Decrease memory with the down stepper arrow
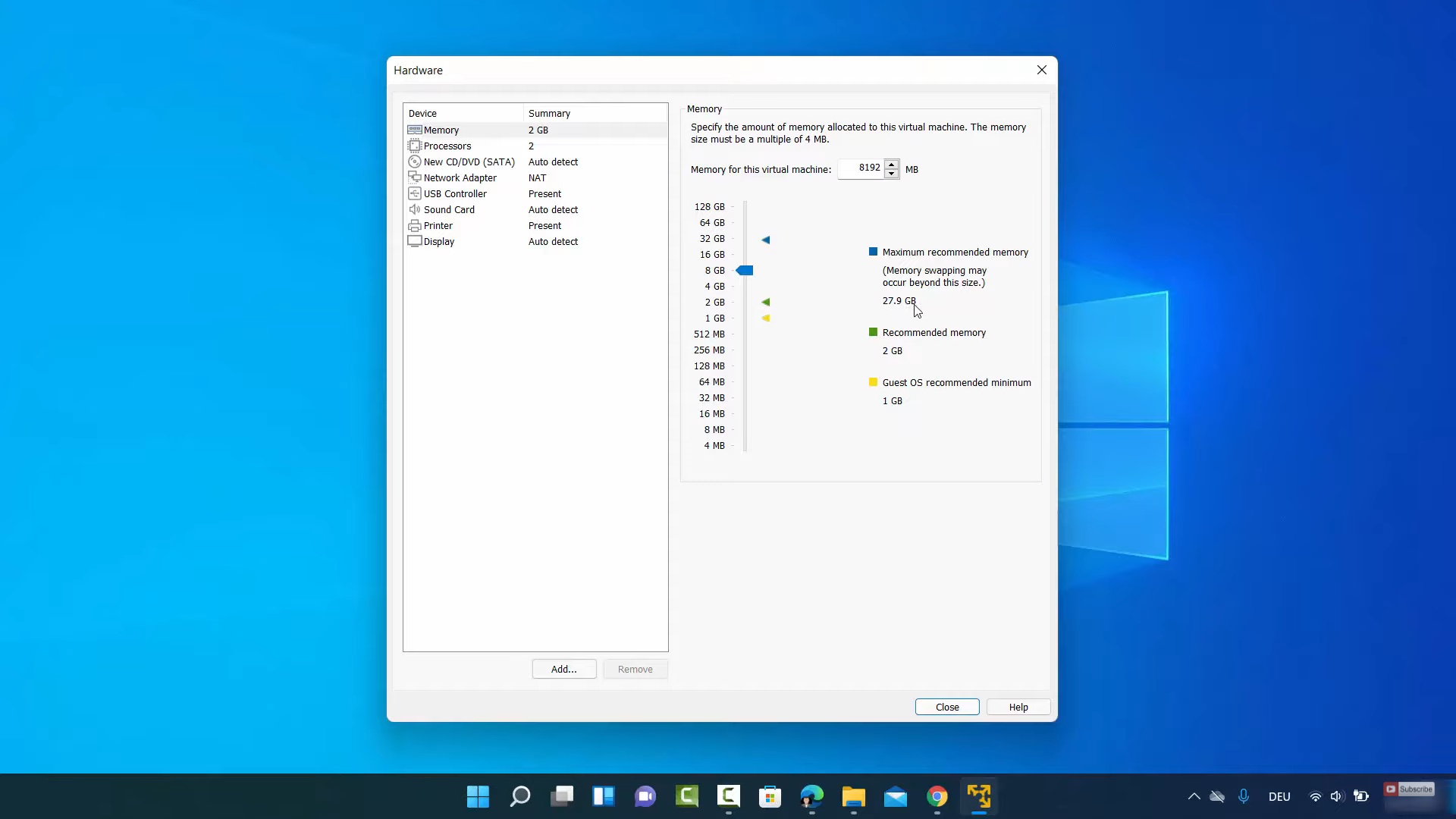The image size is (1456, 819). click(x=892, y=174)
